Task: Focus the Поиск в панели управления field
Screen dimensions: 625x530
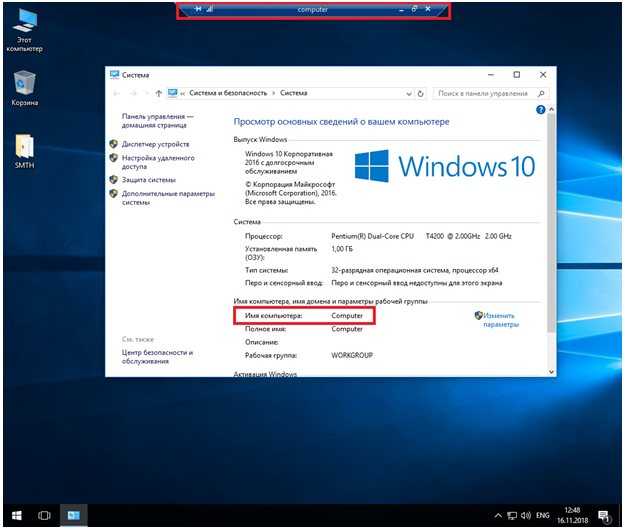Action: click(490, 93)
